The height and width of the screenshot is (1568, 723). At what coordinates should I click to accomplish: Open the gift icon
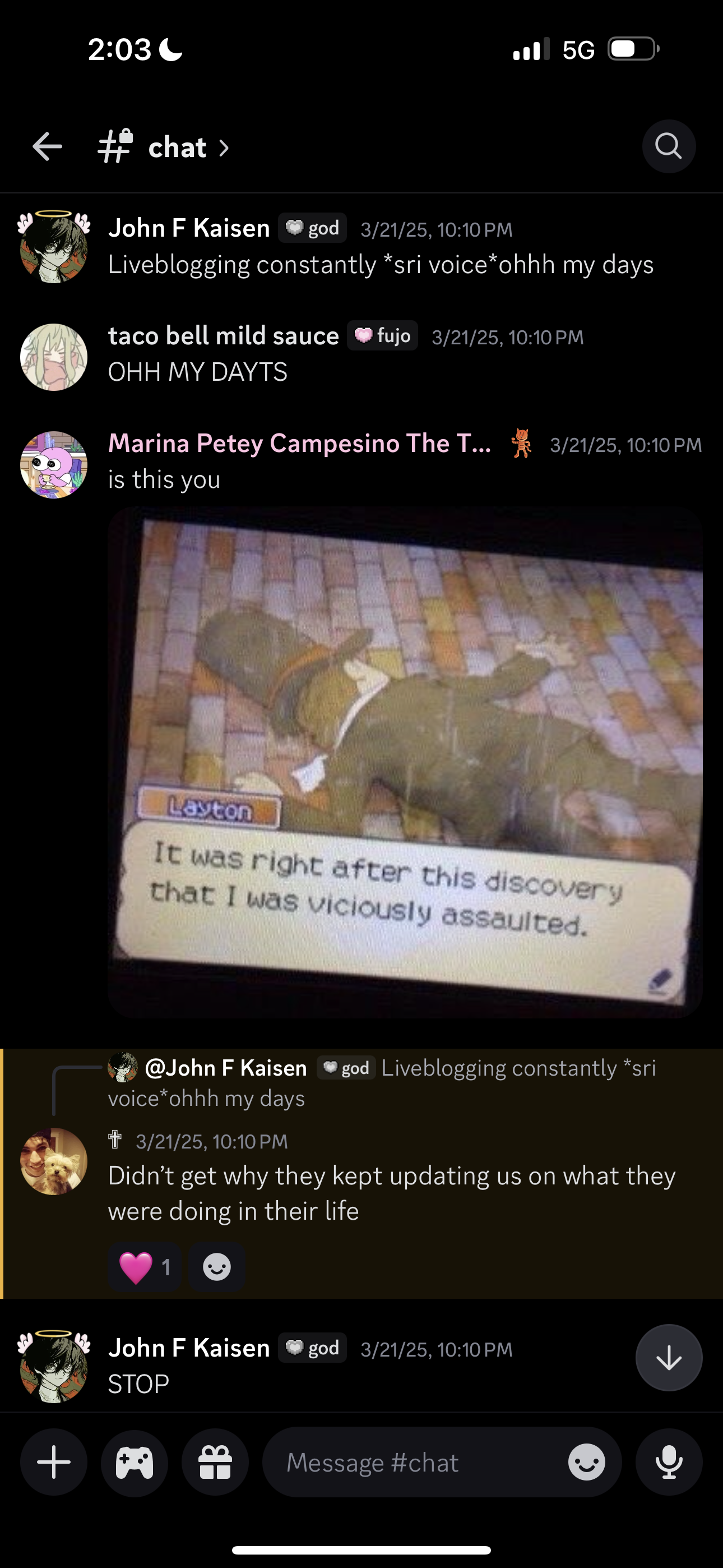click(x=215, y=1462)
